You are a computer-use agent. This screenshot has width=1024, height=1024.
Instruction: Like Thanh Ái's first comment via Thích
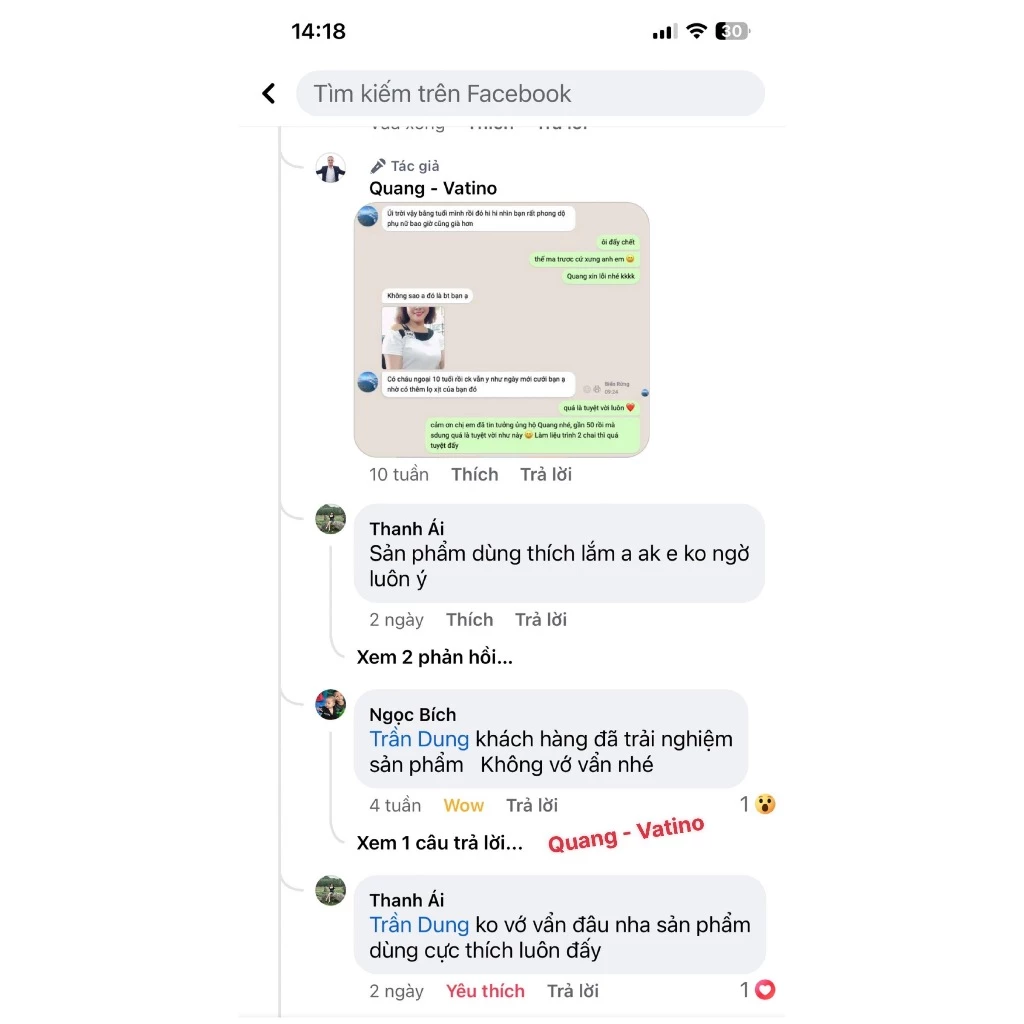(469, 619)
